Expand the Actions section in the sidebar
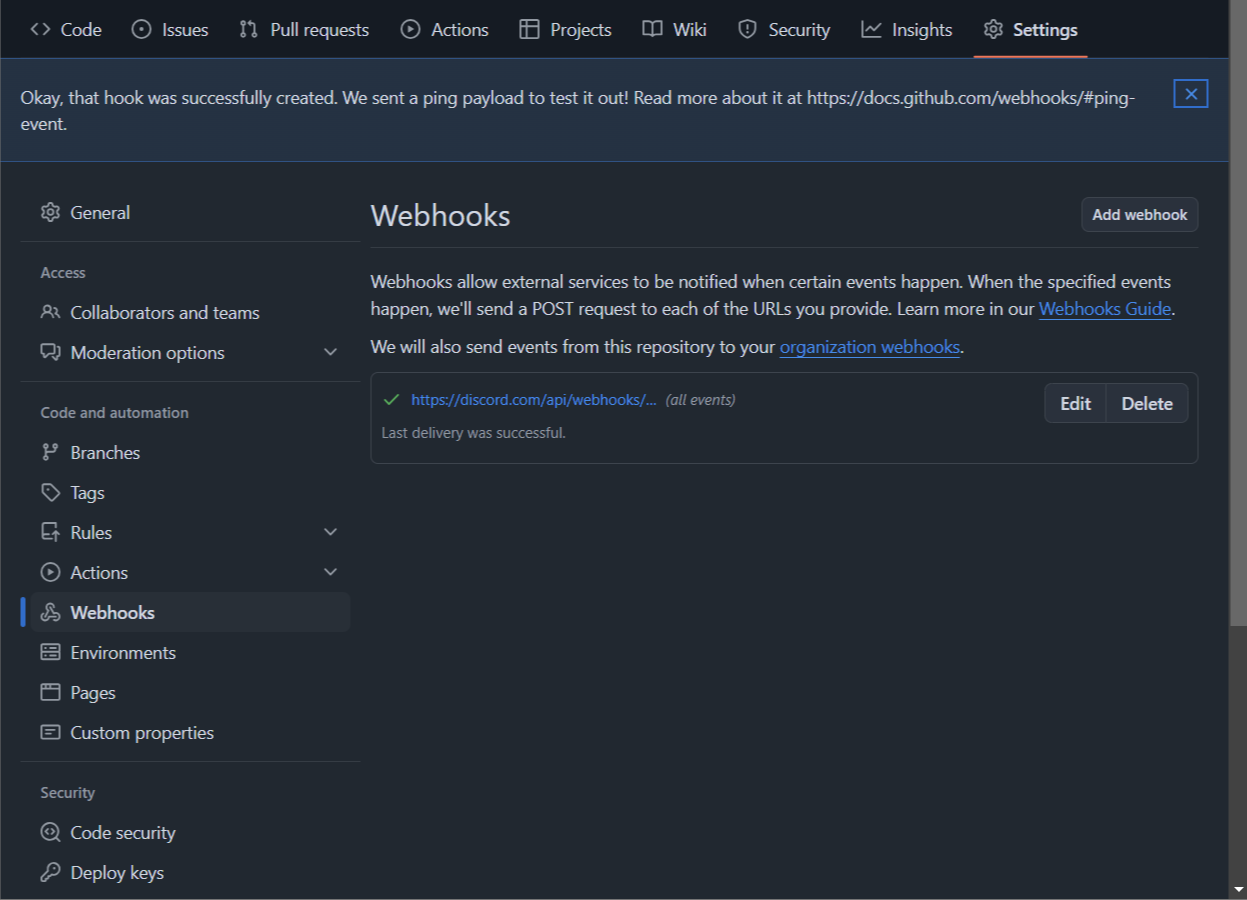The height and width of the screenshot is (900, 1247). tap(330, 571)
